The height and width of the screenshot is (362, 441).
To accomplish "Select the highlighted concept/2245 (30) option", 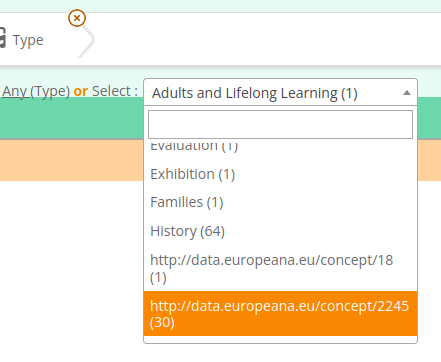I will [x=280, y=313].
